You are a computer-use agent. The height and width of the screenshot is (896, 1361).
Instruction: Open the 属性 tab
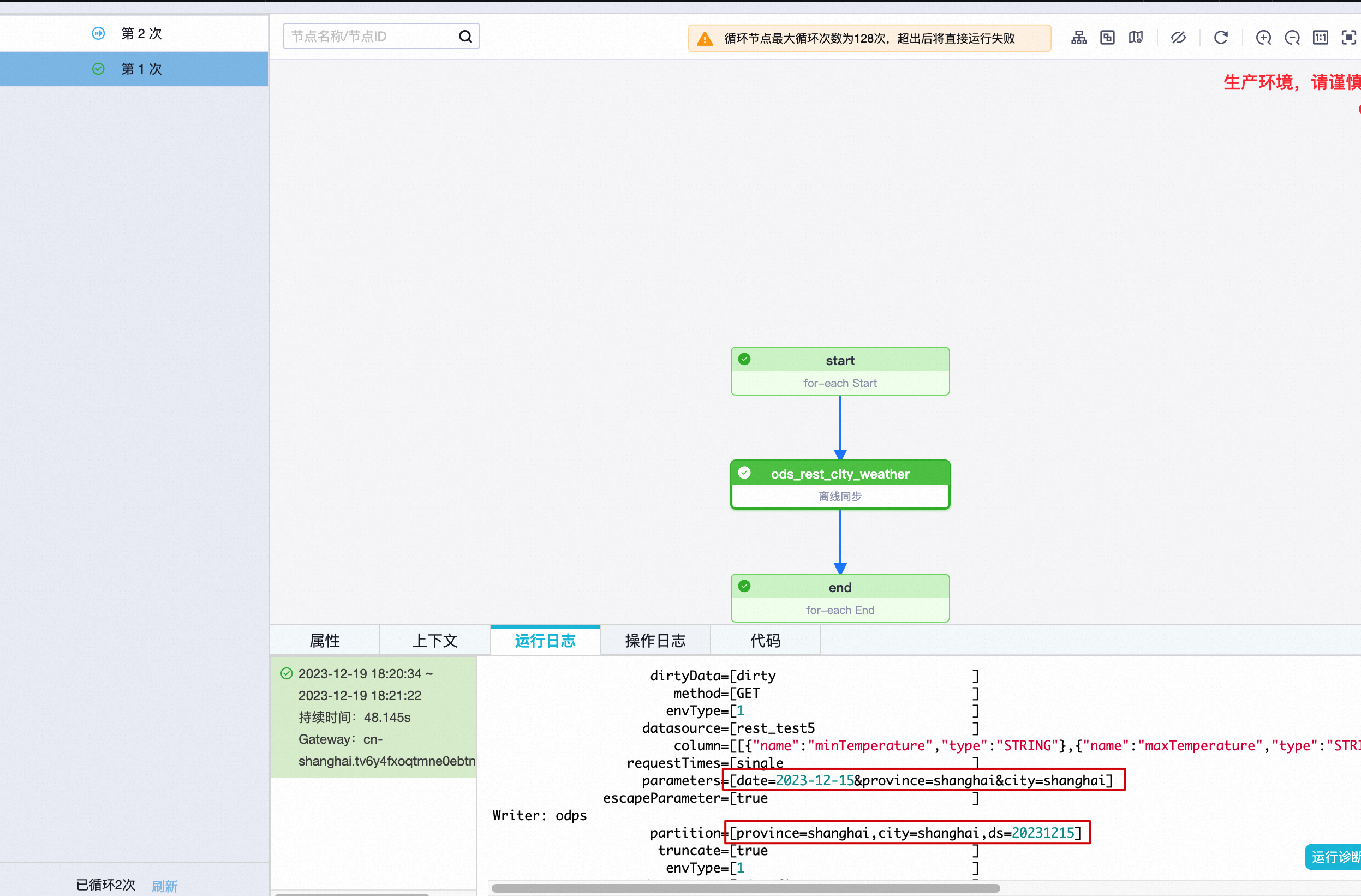[x=324, y=641]
